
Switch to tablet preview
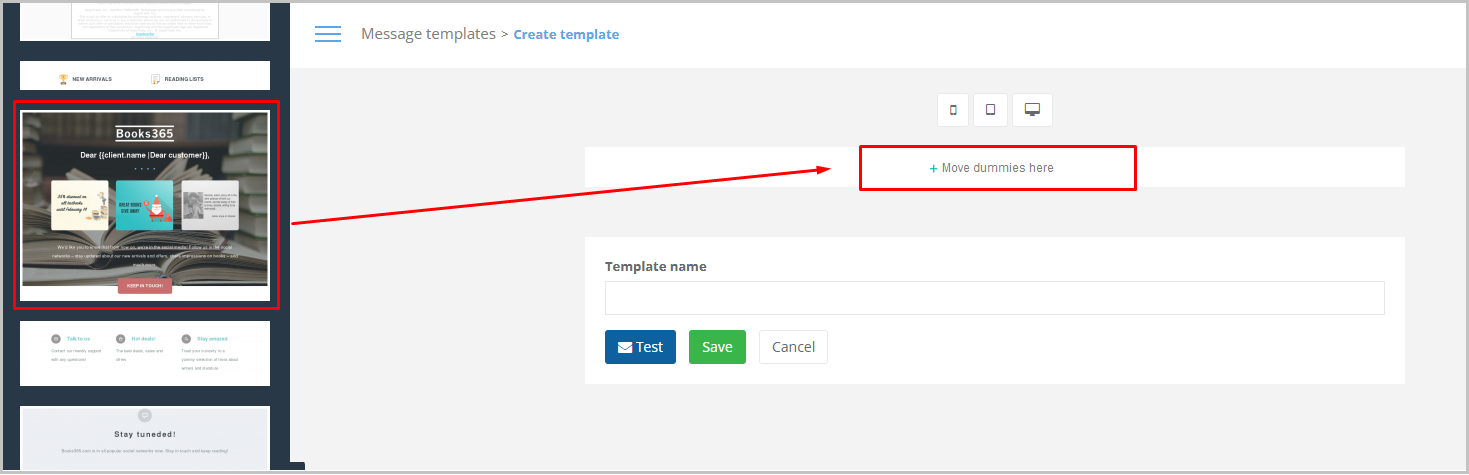(990, 110)
